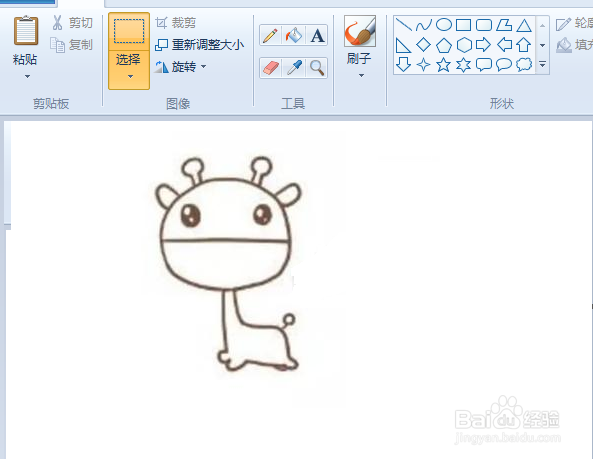Screen dimensions: 593x459
Task: Select the Five-point star shape
Action: pyautogui.click(x=444, y=65)
